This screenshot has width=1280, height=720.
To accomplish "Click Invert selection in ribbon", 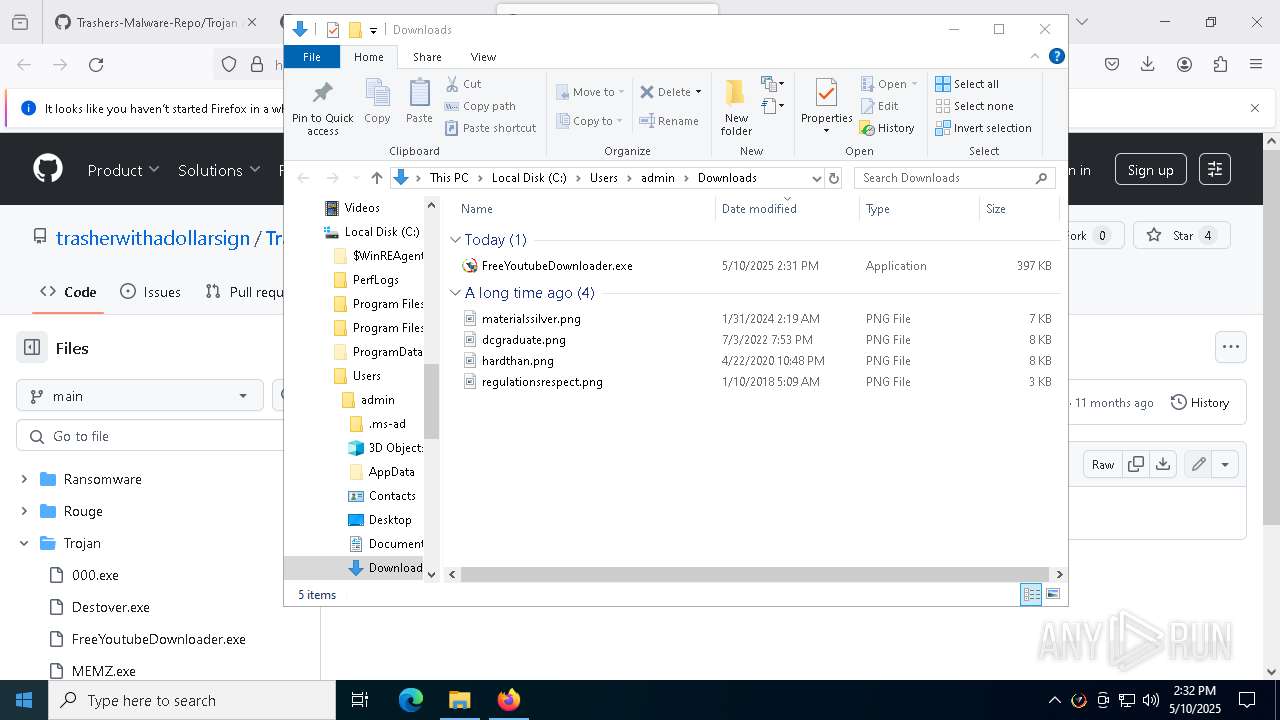I will tap(983, 128).
